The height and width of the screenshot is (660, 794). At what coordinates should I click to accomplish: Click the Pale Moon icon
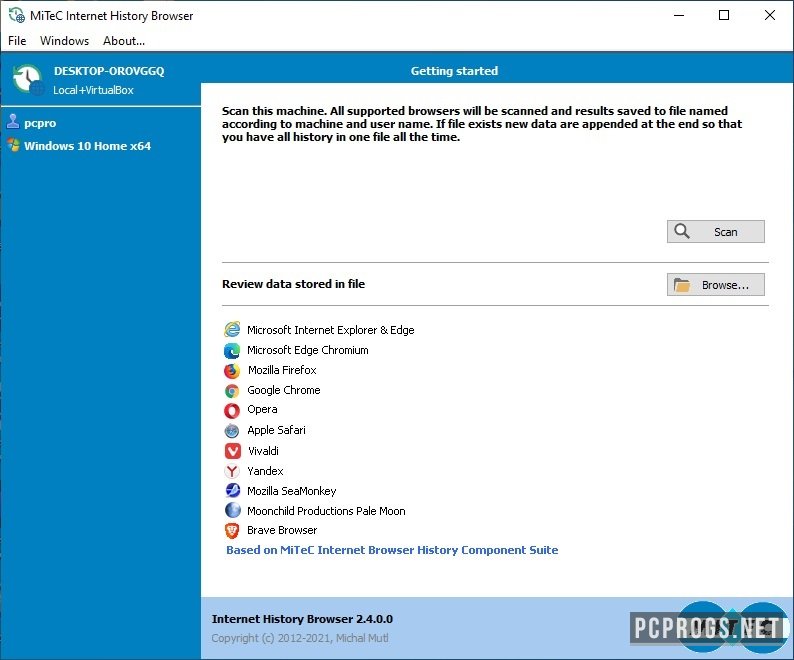232,510
